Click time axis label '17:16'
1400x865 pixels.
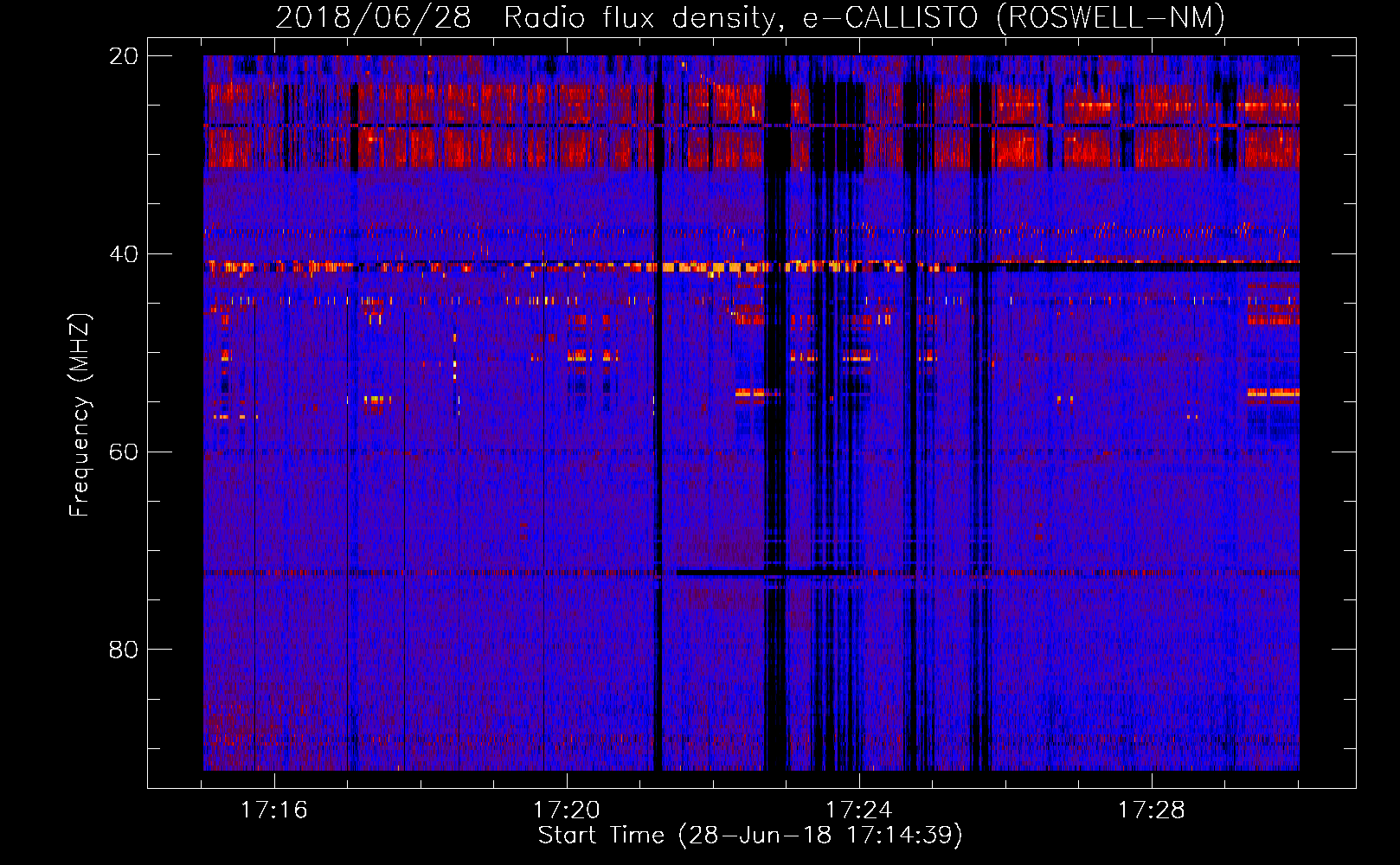pos(274,811)
